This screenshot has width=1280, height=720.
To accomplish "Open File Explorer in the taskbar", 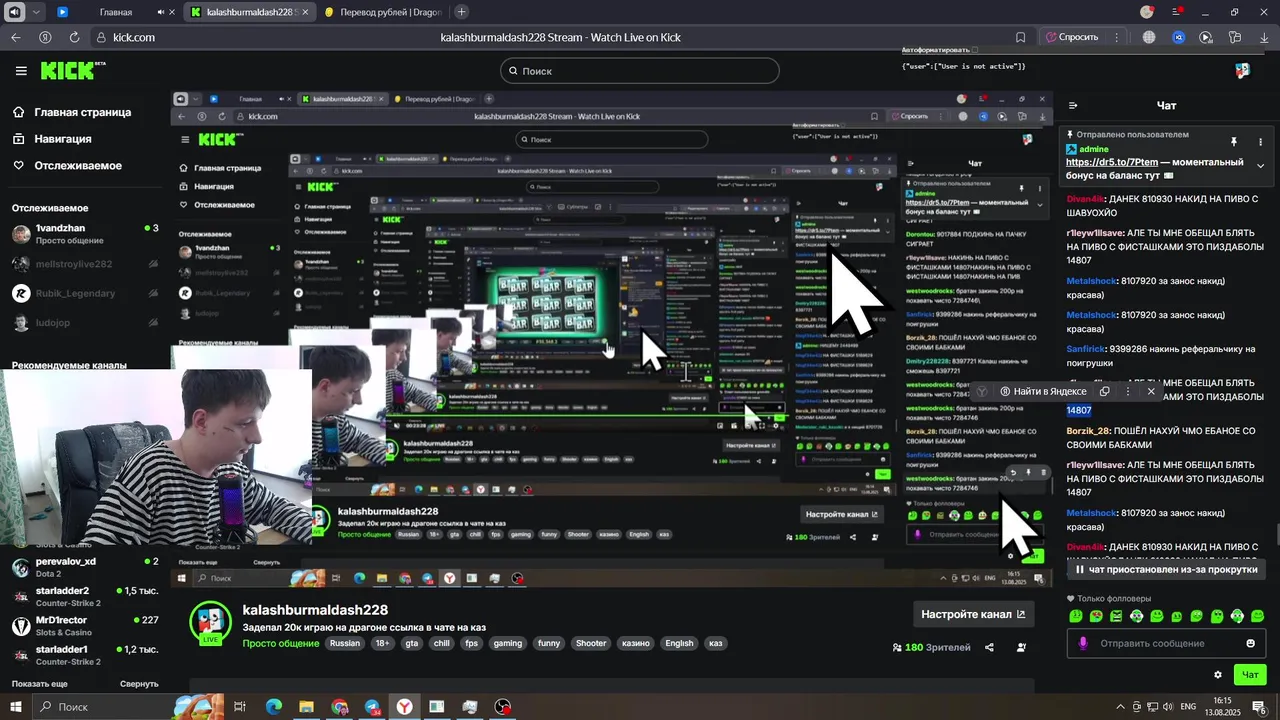I will (306, 707).
